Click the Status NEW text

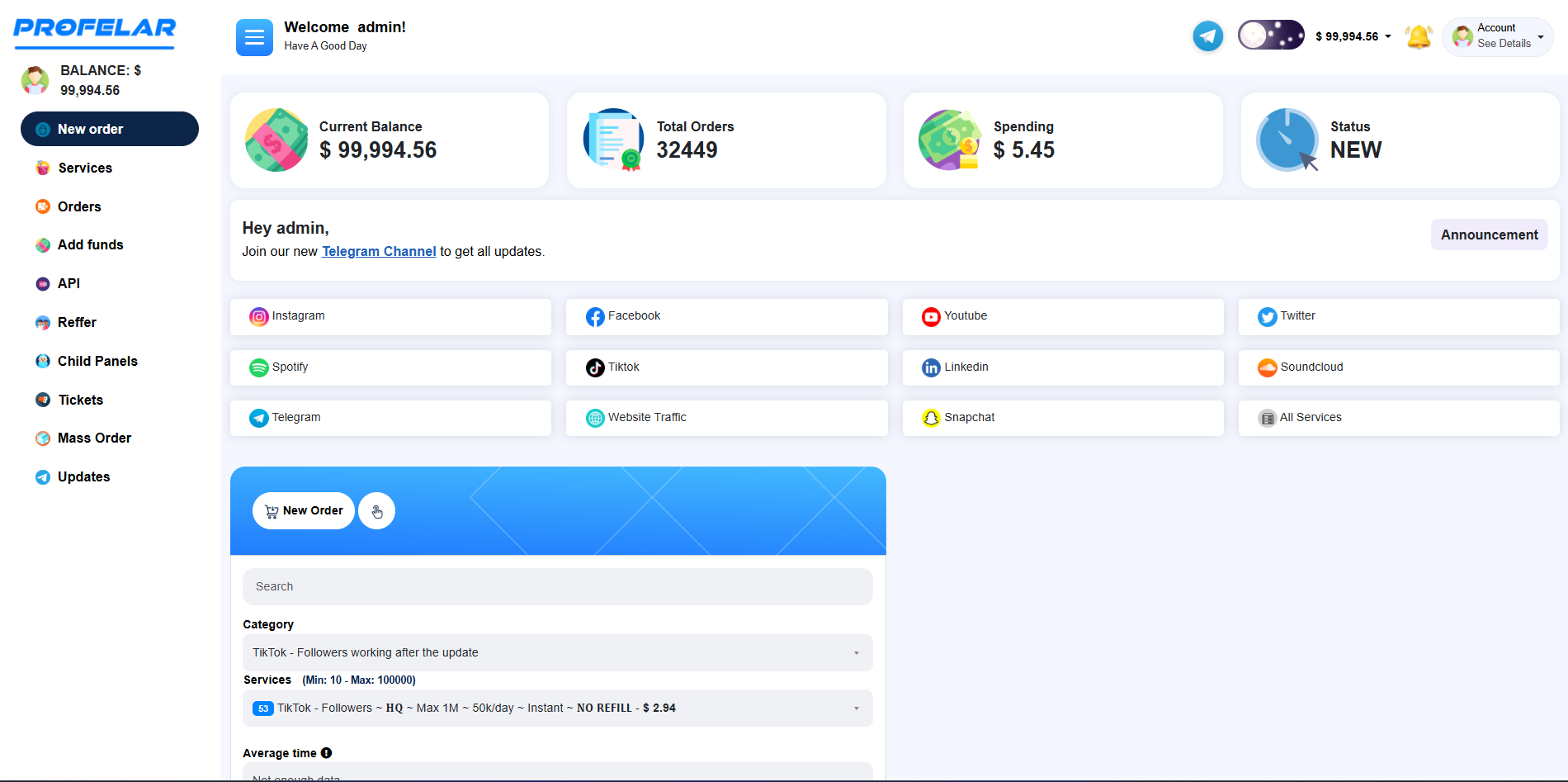click(1356, 150)
